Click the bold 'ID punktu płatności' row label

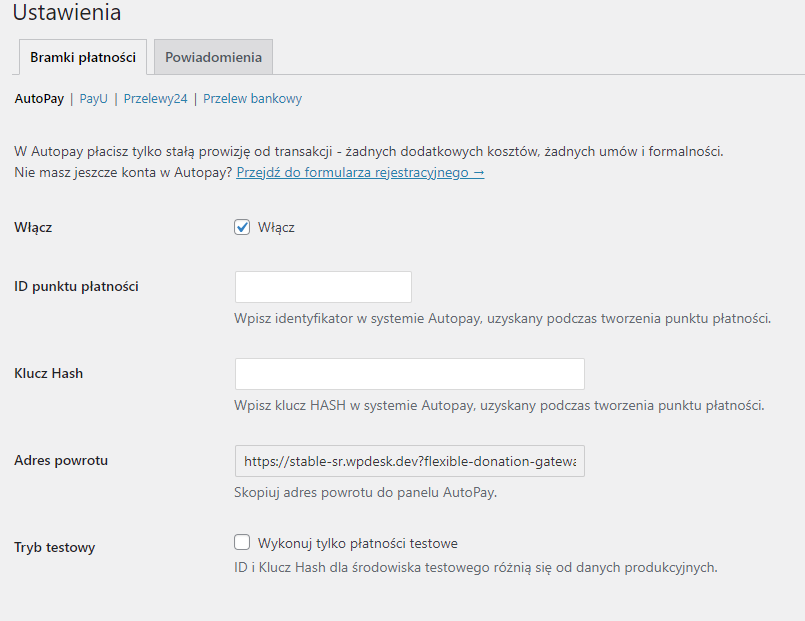click(x=76, y=286)
